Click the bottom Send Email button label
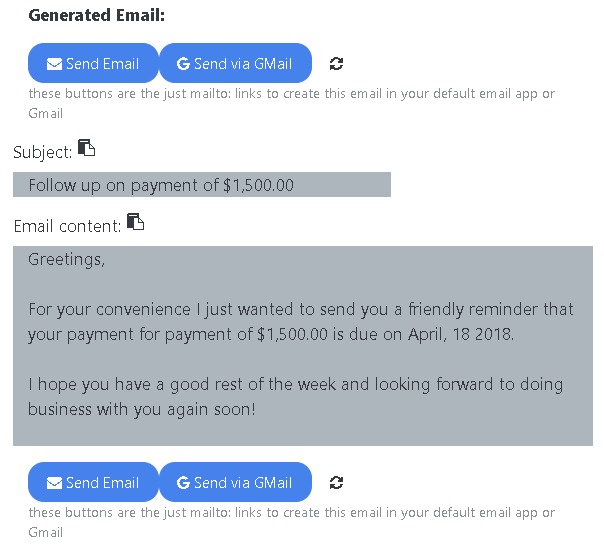This screenshot has width=604, height=558. (x=102, y=483)
